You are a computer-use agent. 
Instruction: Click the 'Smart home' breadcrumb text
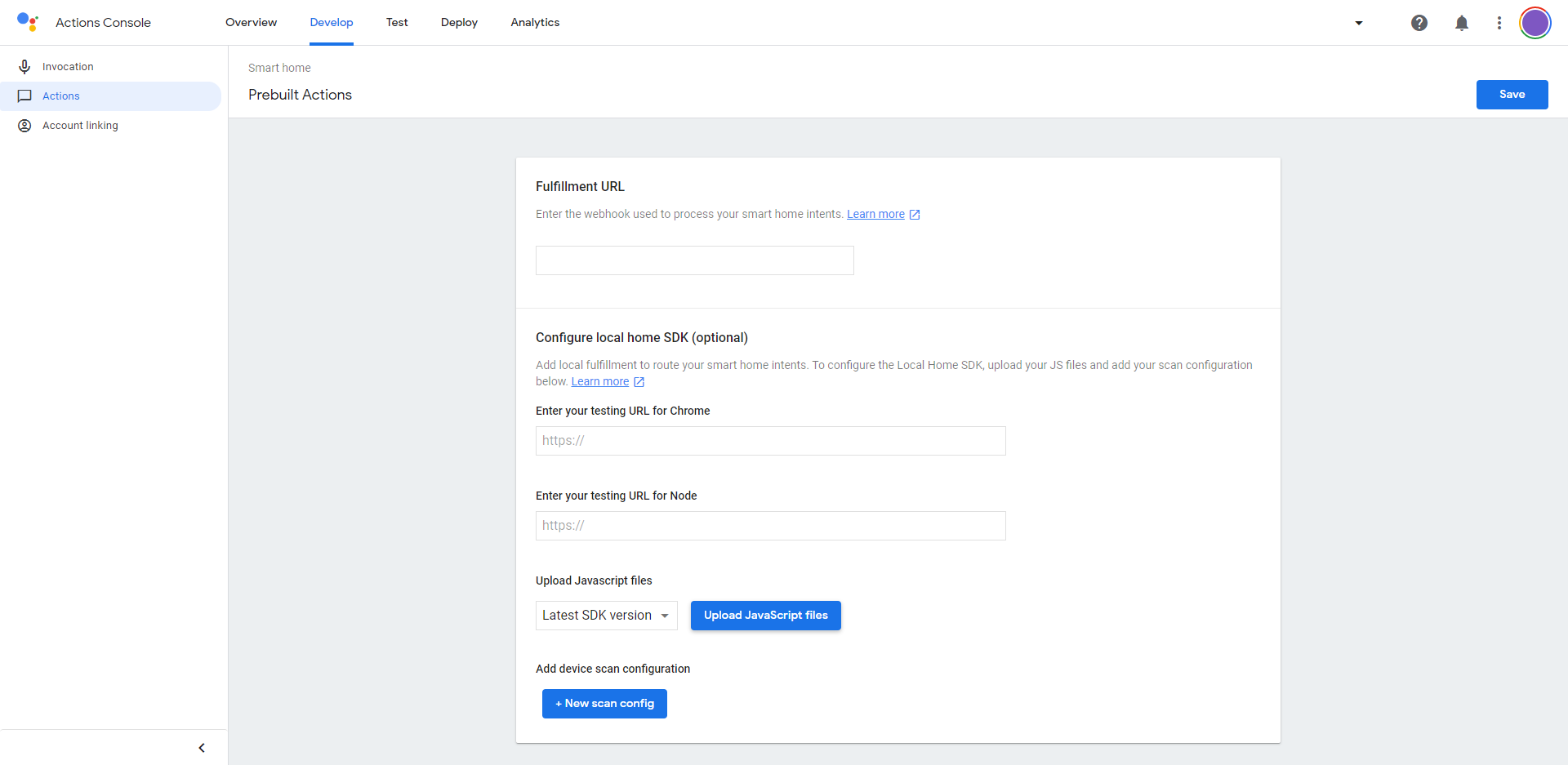[279, 68]
